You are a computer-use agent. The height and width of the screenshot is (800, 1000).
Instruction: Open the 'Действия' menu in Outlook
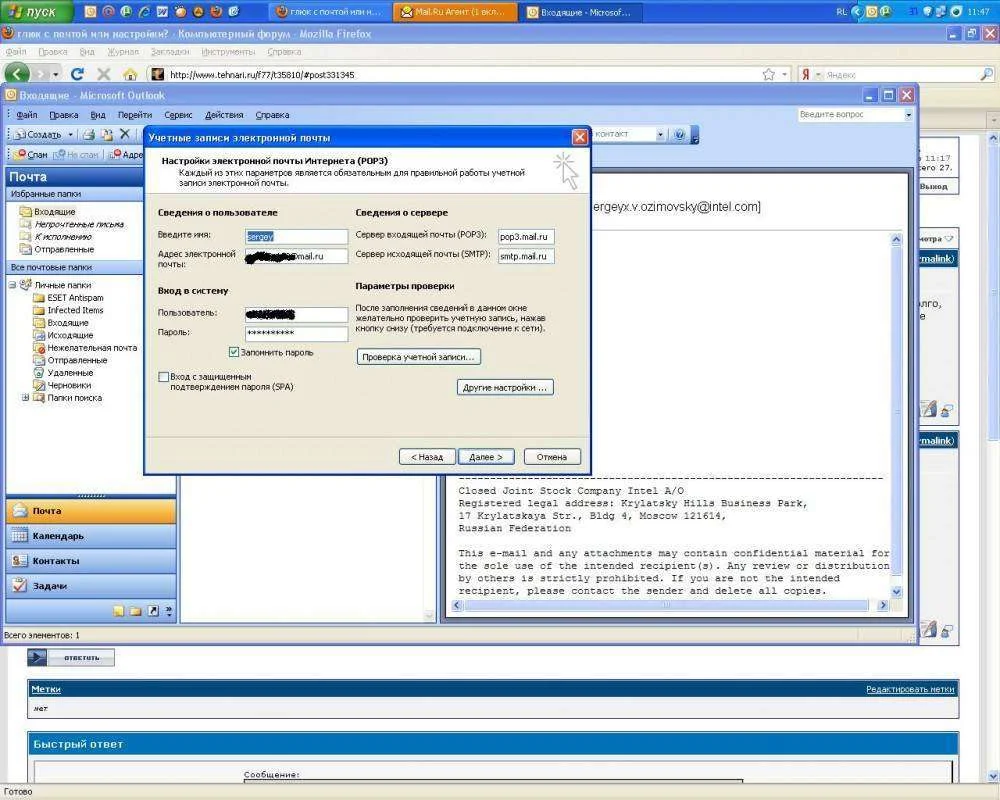(x=224, y=115)
